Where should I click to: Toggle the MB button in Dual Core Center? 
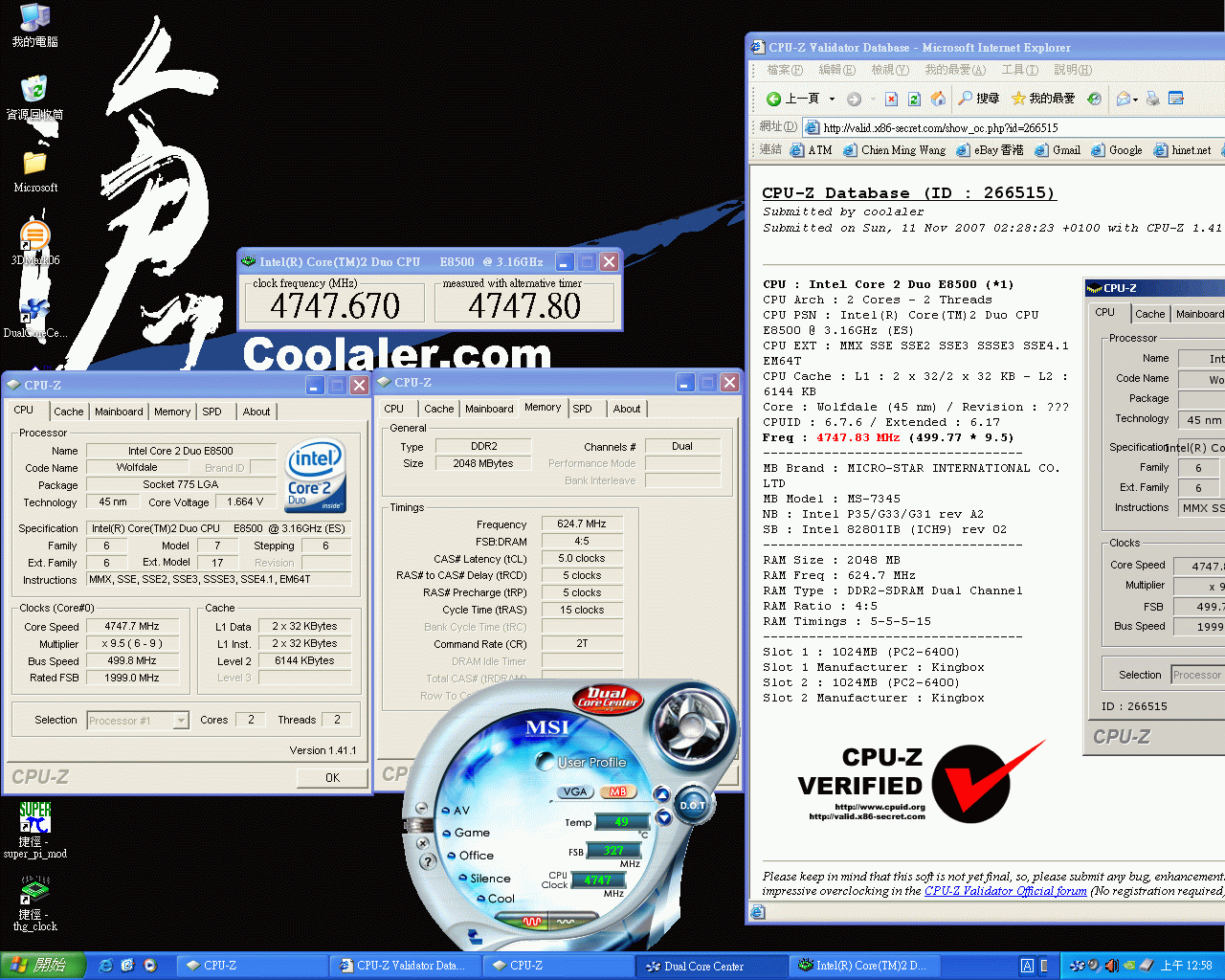(x=618, y=791)
